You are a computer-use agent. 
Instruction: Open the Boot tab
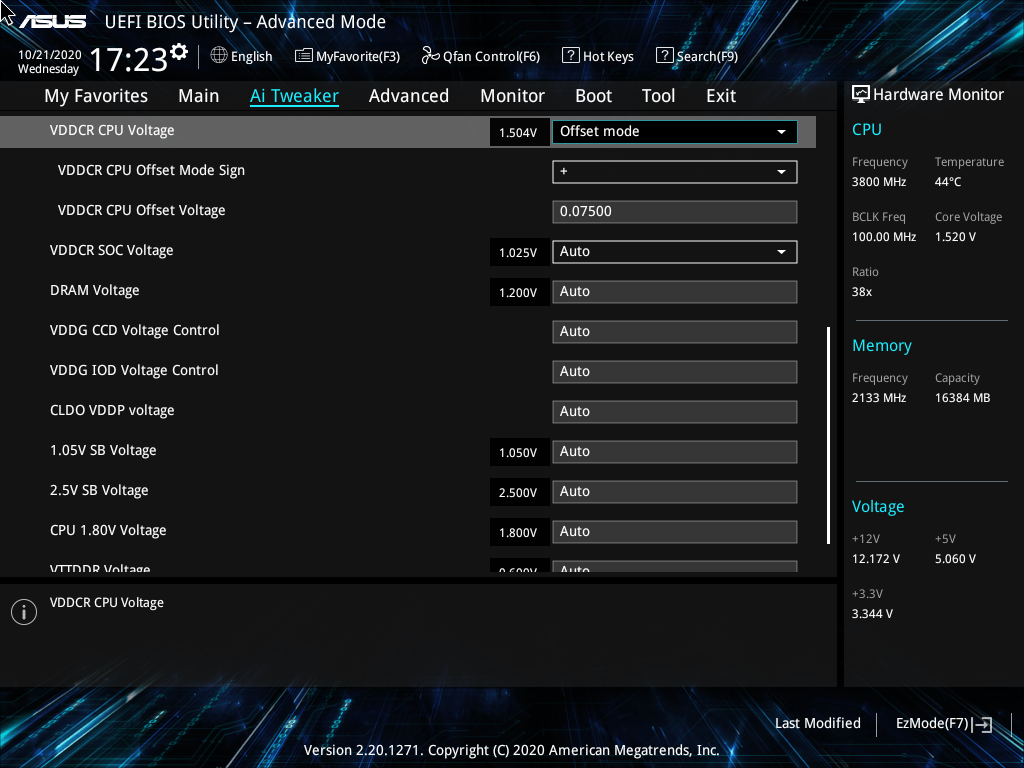(x=594, y=96)
